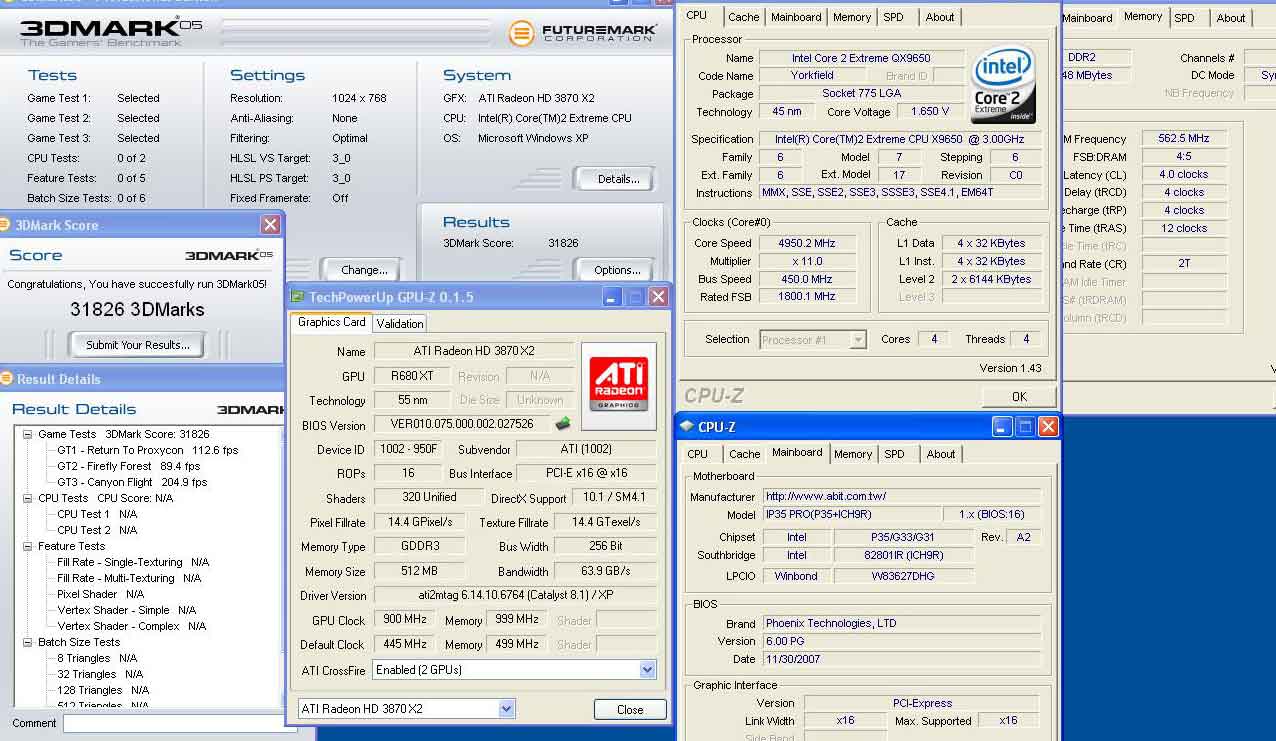Select Vertex Shader - Simple row
The image size is (1276, 741).
(x=126, y=610)
